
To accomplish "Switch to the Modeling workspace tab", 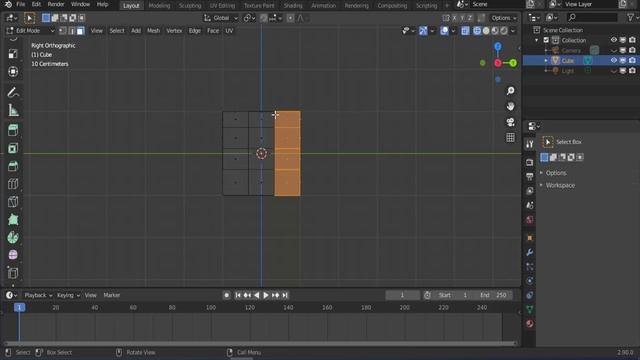I will pyautogui.click(x=159, y=5).
